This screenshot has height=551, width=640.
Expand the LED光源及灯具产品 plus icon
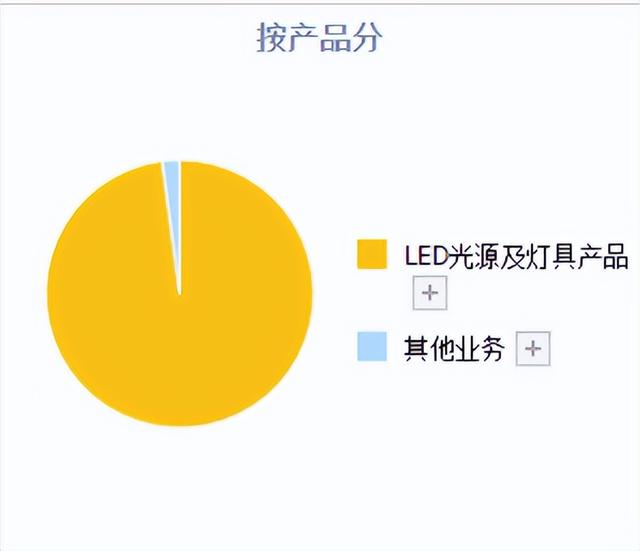click(x=430, y=293)
